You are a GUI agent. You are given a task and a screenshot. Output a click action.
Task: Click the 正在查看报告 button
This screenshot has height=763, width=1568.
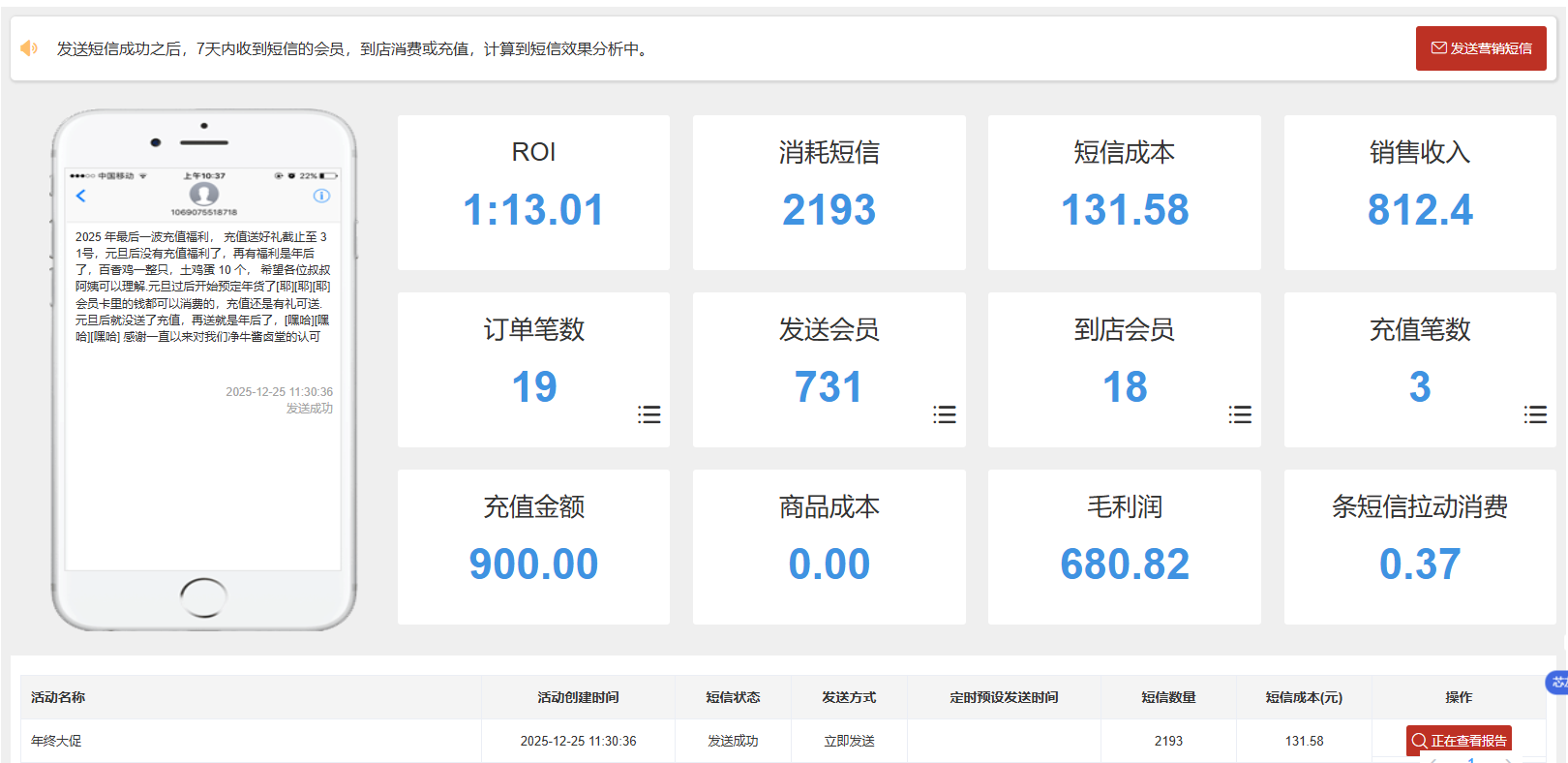[1459, 741]
